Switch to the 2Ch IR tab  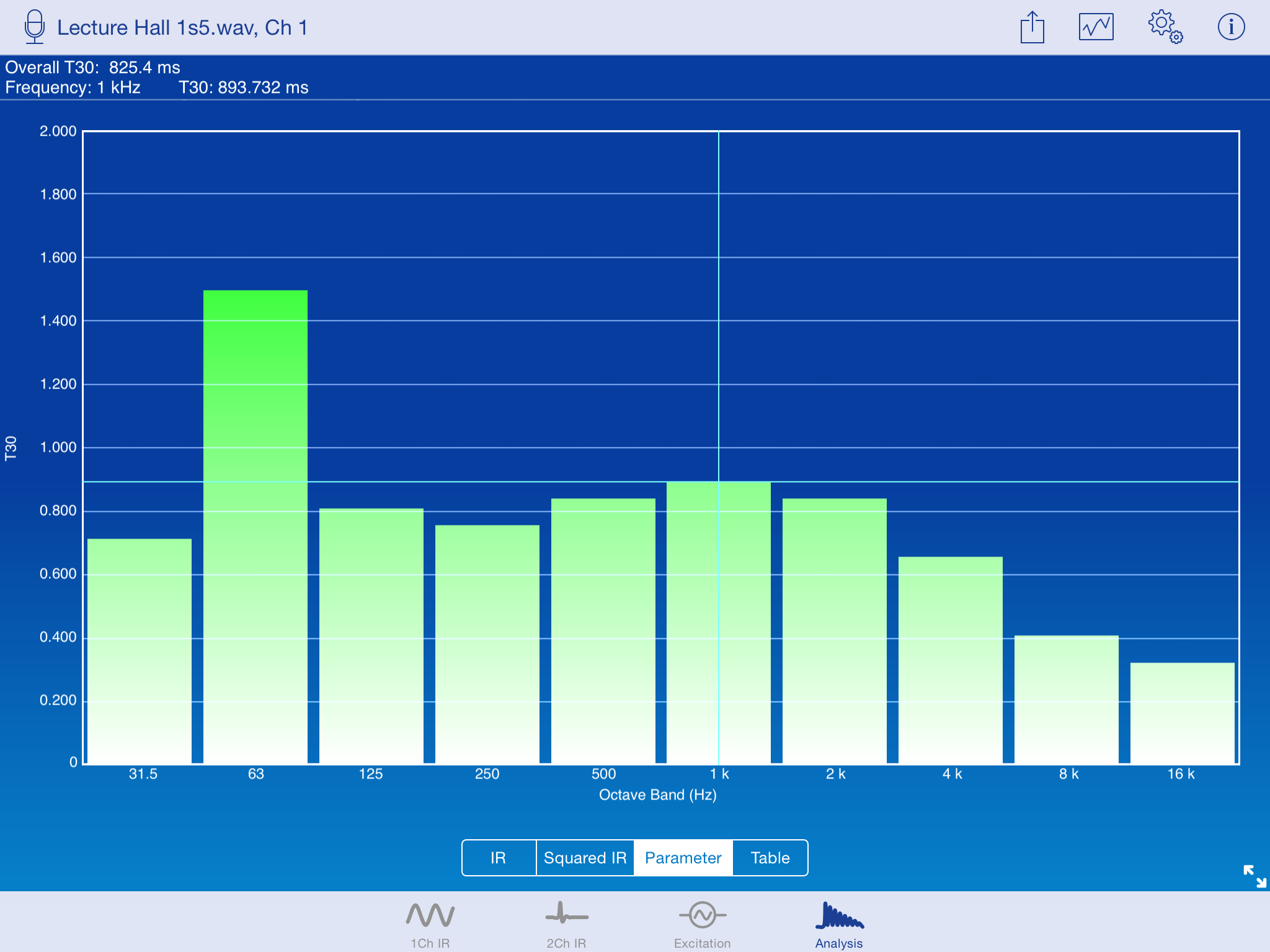[x=566, y=925]
